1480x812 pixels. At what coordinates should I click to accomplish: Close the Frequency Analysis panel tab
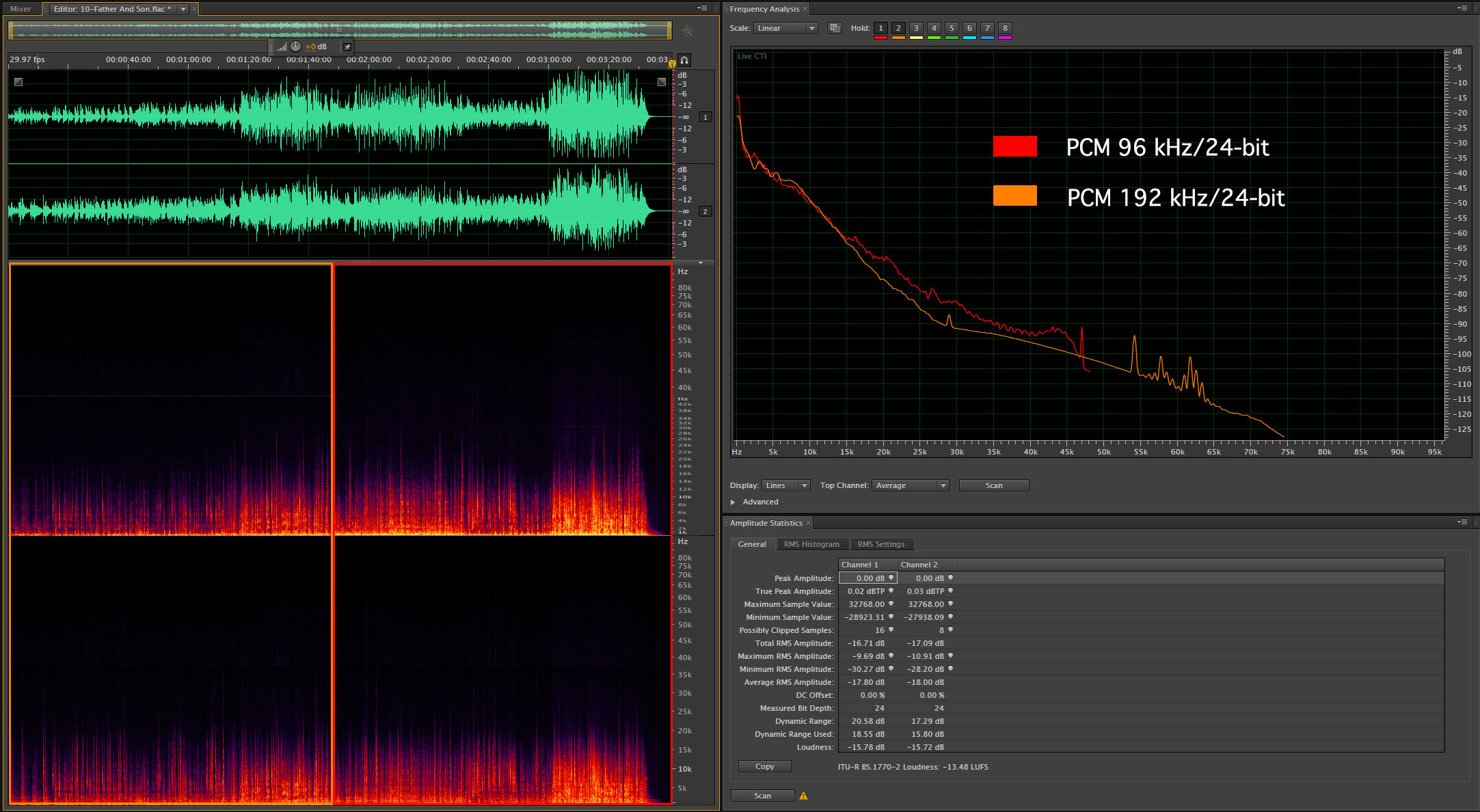coord(805,9)
